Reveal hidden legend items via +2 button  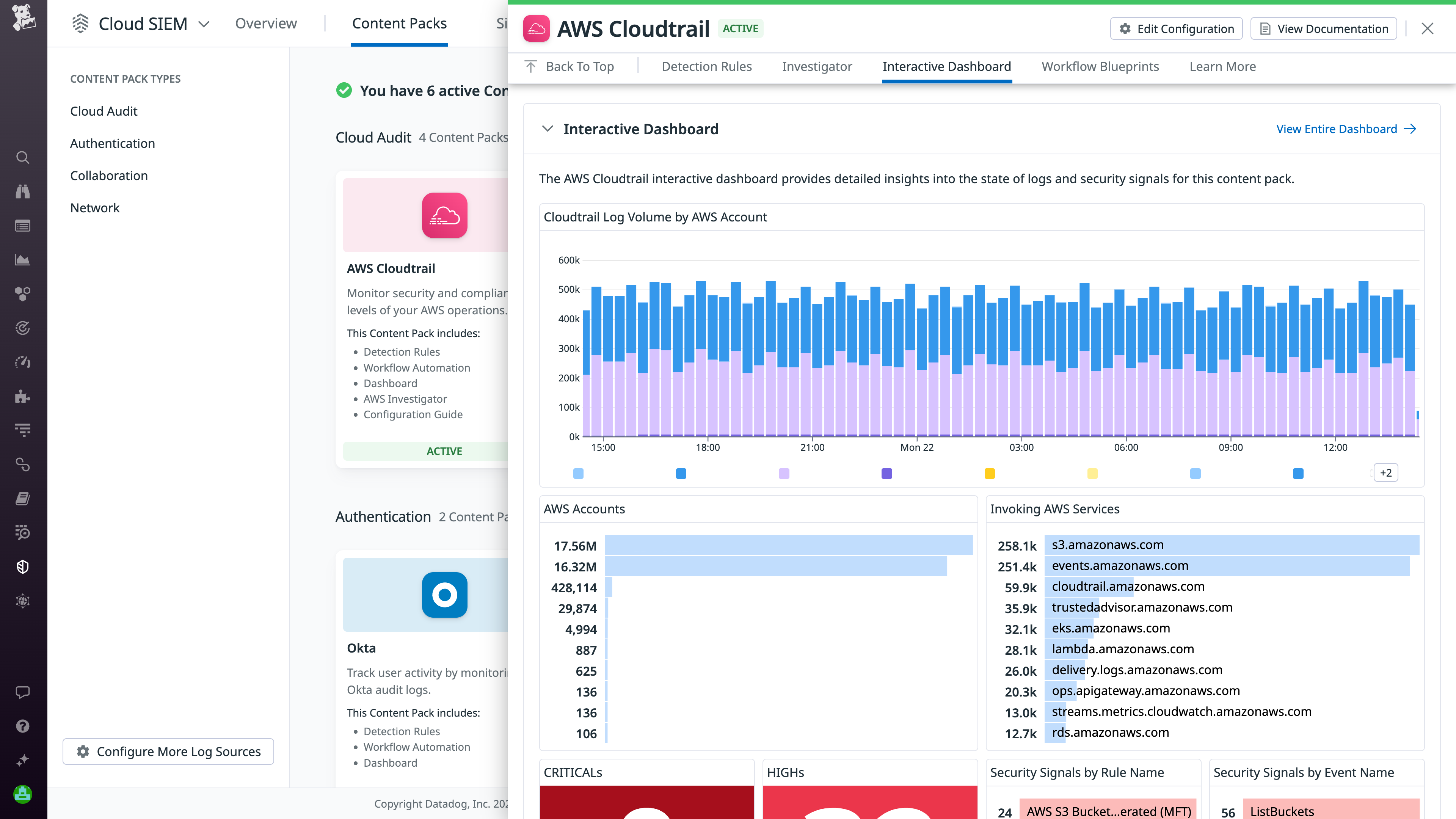coord(1385,472)
